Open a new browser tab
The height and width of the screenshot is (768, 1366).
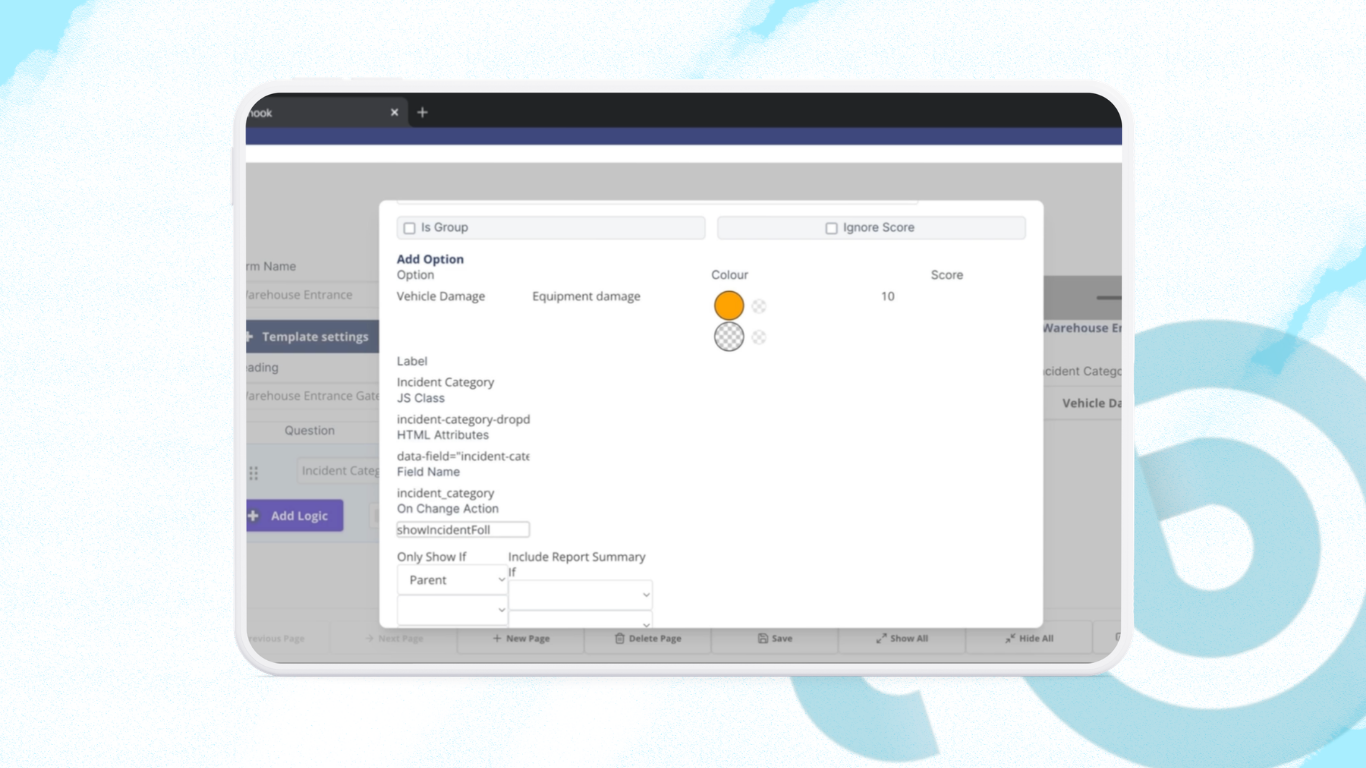pos(422,112)
